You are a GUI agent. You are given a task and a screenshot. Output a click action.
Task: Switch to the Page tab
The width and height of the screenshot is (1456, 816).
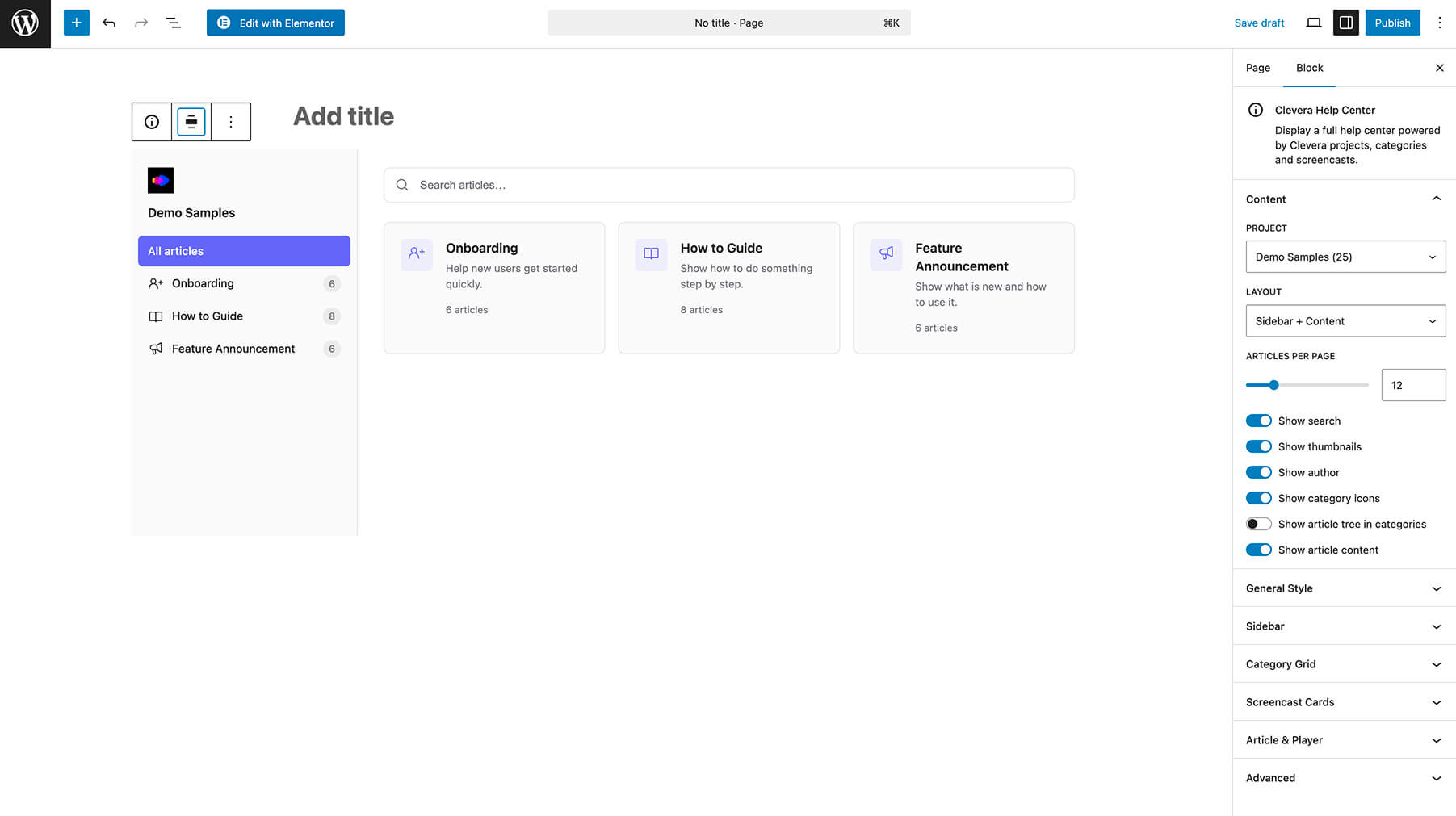(x=1257, y=68)
